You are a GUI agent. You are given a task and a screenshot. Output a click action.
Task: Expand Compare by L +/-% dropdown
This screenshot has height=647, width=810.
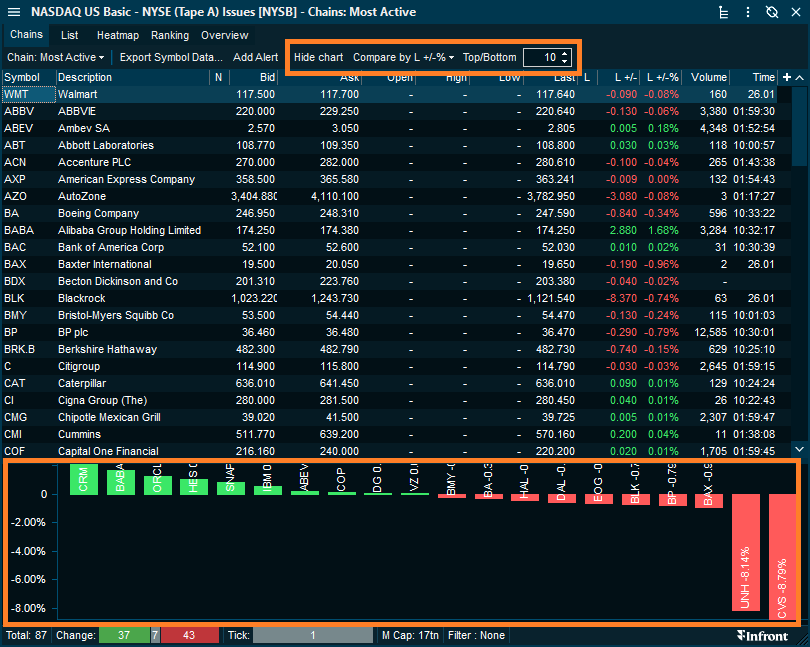[x=403, y=57]
